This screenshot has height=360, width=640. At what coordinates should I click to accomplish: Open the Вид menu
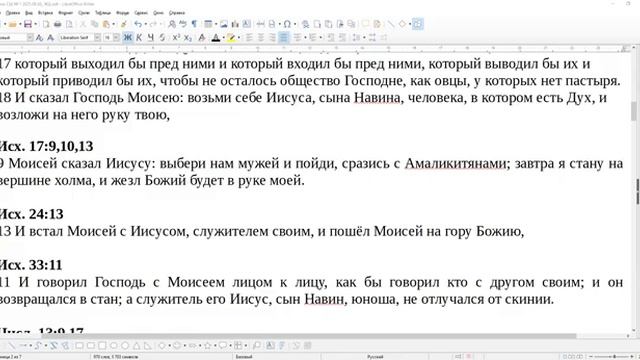pyautogui.click(x=29, y=13)
